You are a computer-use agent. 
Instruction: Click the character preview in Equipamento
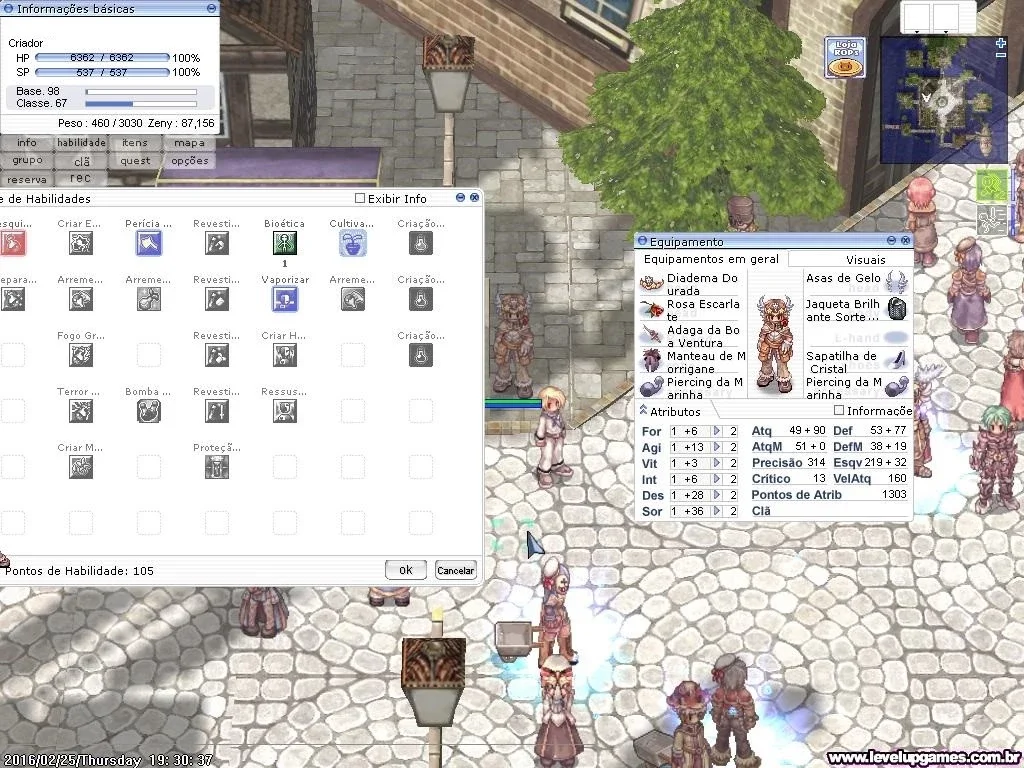775,342
